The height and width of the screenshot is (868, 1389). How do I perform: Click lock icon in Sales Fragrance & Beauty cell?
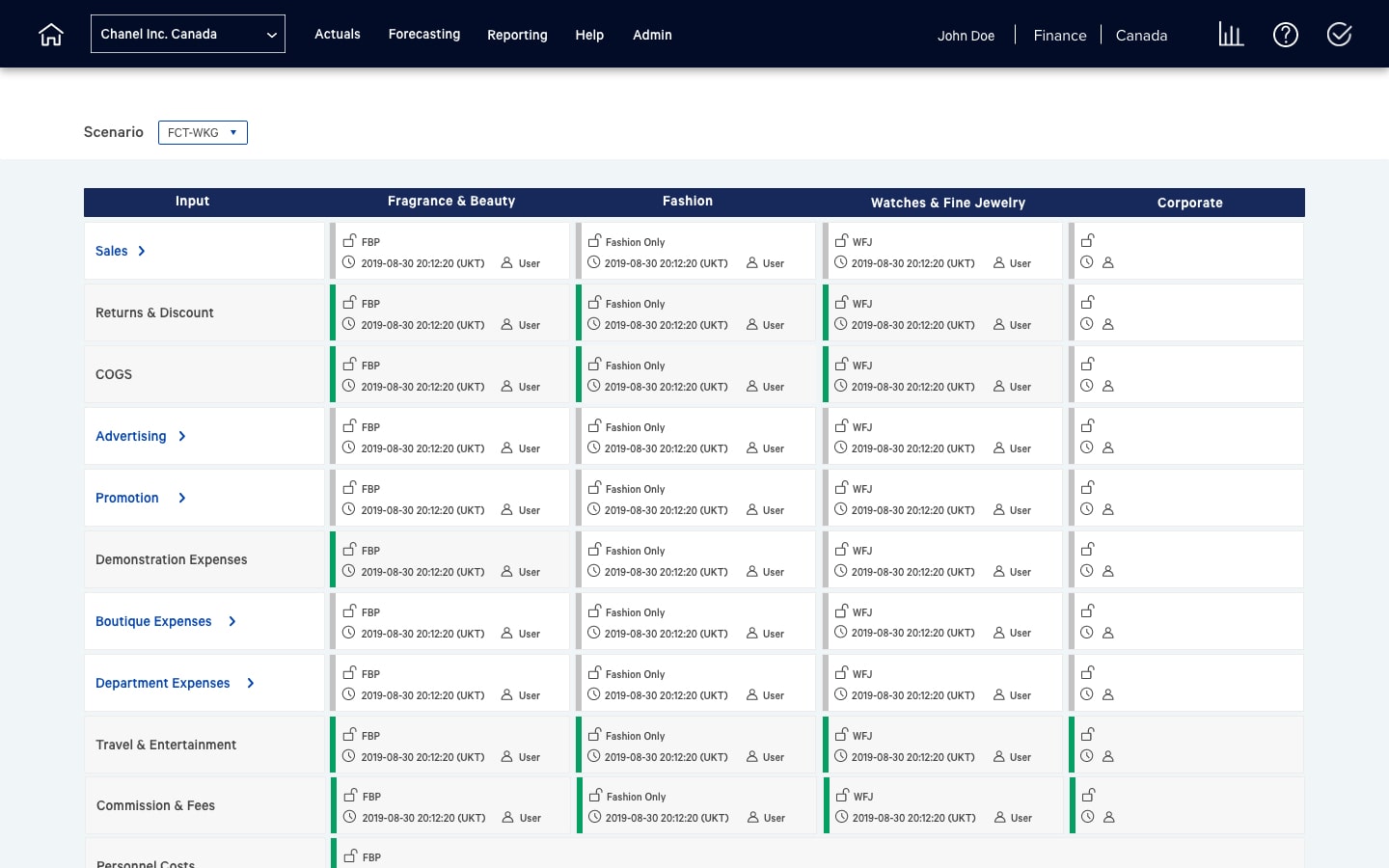click(x=350, y=240)
